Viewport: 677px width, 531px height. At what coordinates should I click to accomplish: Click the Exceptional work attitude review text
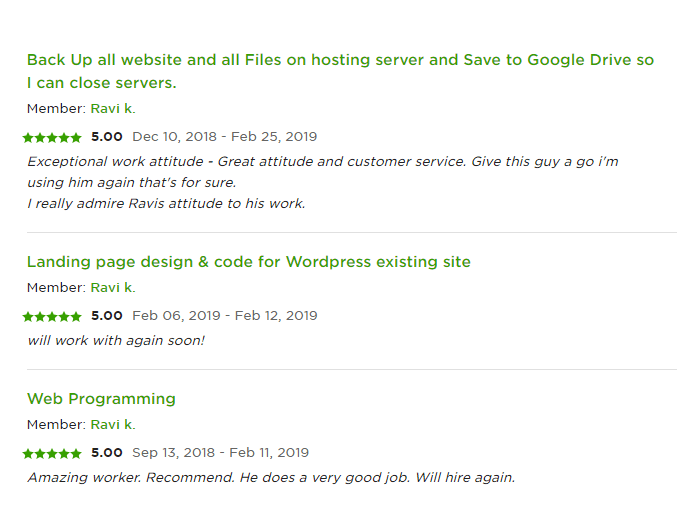(323, 172)
